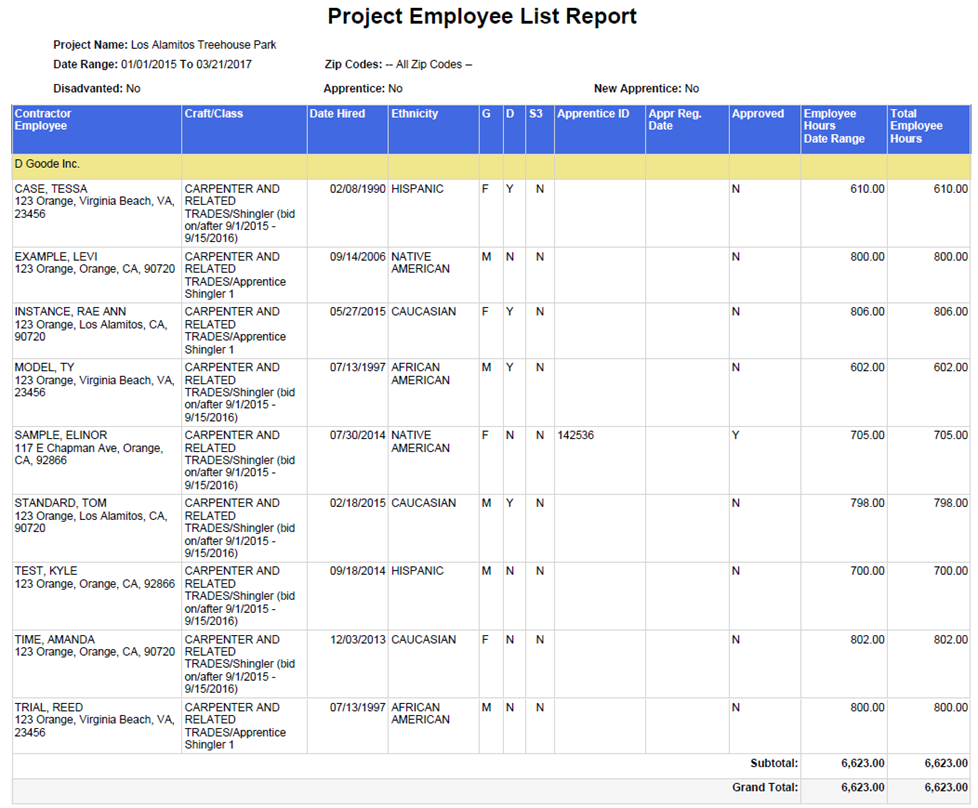Click the Grand Total total hours value 6,623.00
The height and width of the screenshot is (808, 978).
(946, 787)
